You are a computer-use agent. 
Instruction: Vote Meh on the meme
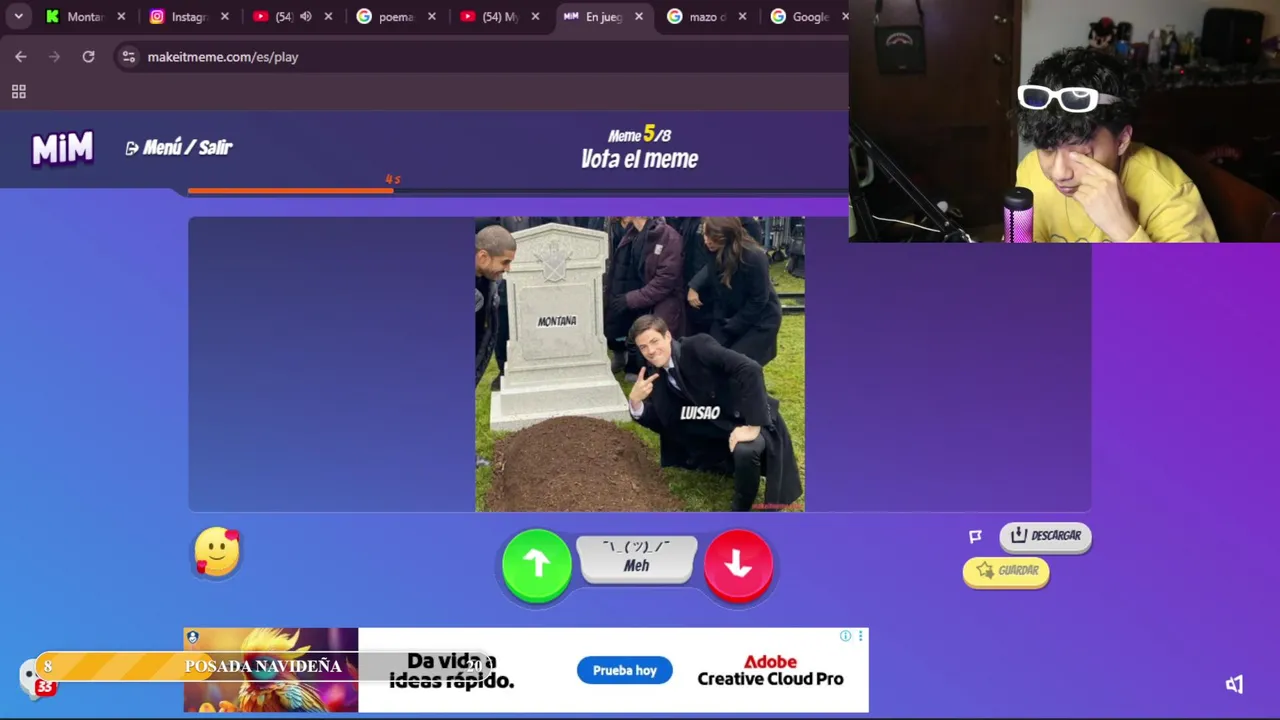[x=637, y=558]
